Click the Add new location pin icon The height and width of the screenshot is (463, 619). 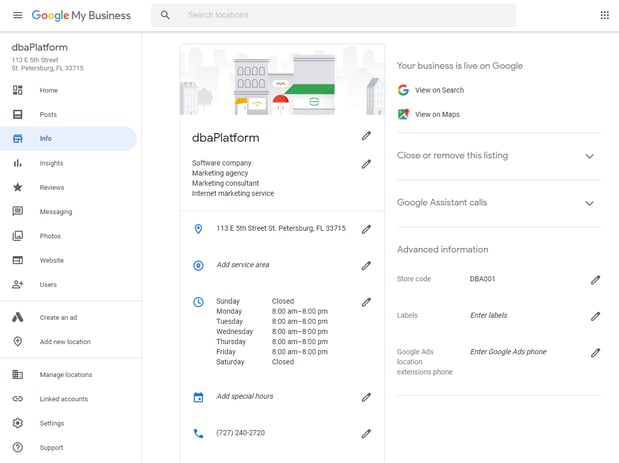tap(17, 341)
